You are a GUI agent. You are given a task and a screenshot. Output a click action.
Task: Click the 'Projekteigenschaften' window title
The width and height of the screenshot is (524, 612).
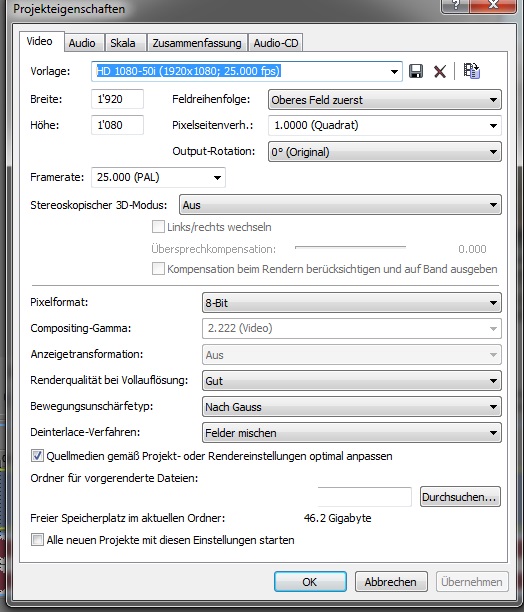tap(69, 9)
